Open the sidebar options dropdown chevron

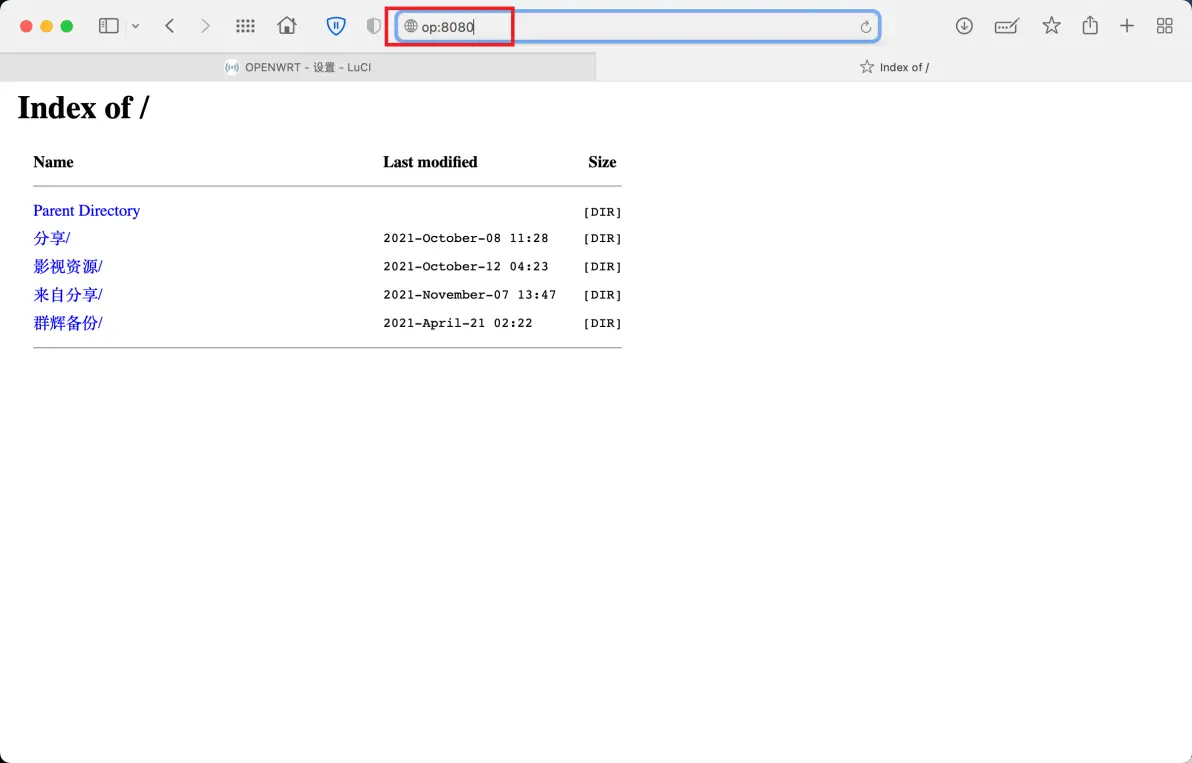coord(135,26)
